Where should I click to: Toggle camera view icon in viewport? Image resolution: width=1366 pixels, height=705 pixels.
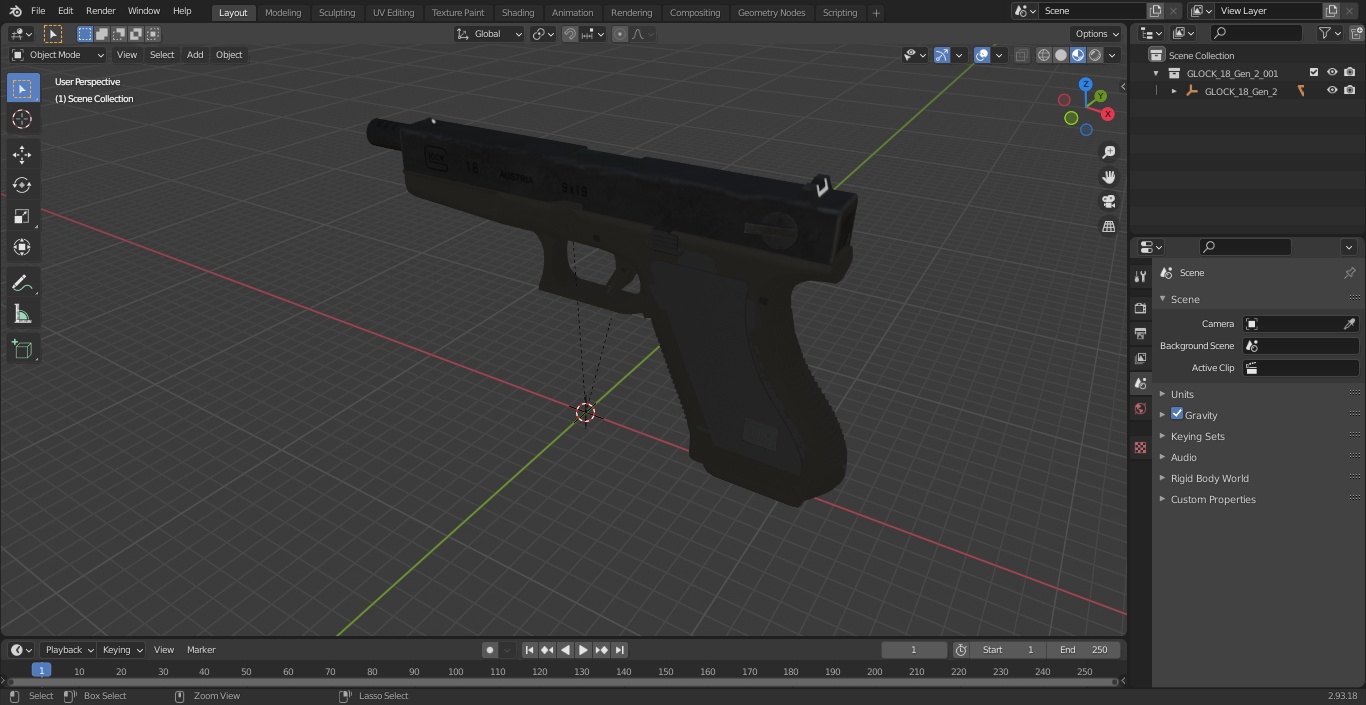pos(1108,201)
